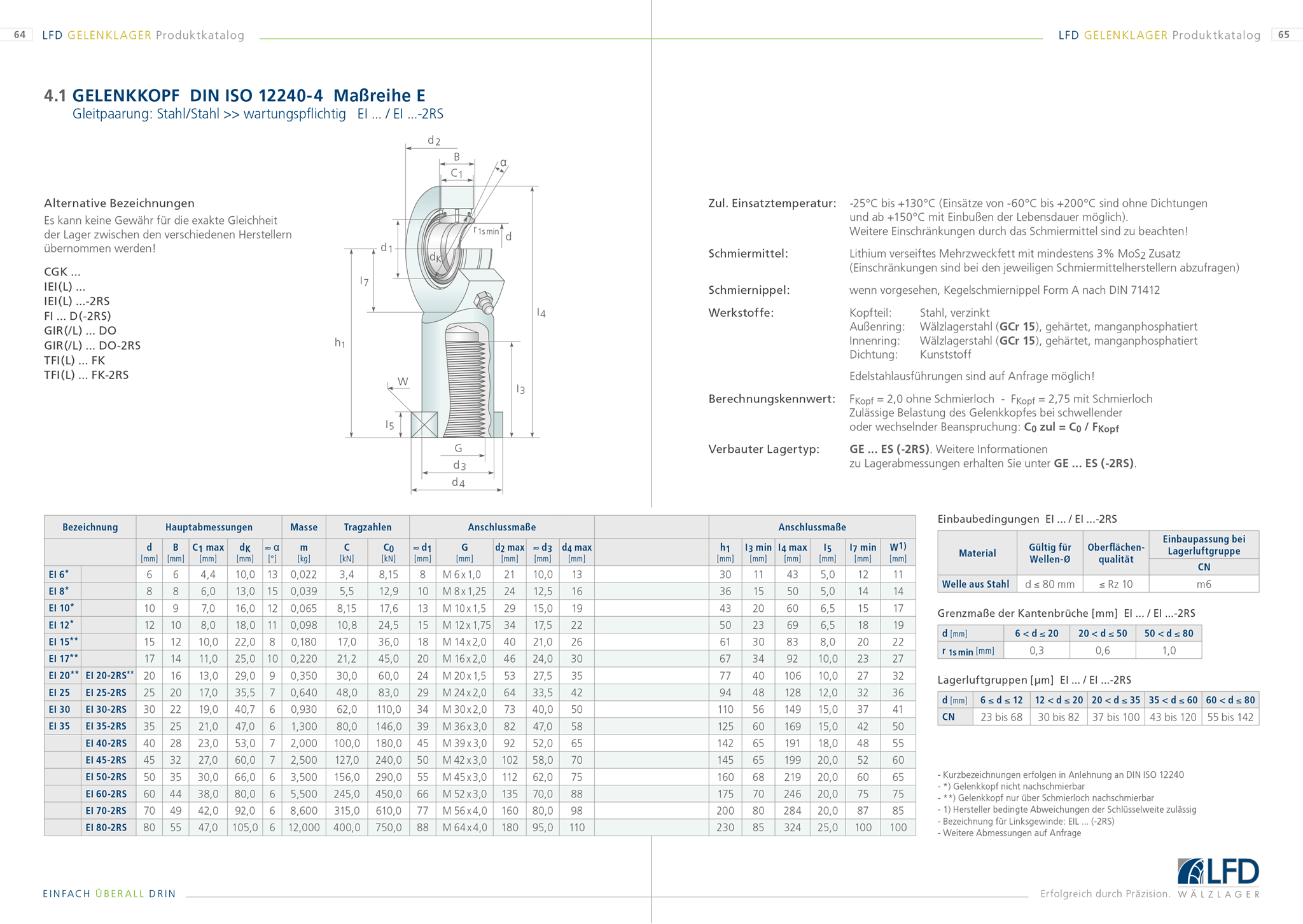Click the Masse column header
This screenshot has height=924, width=1303.
[x=303, y=527]
